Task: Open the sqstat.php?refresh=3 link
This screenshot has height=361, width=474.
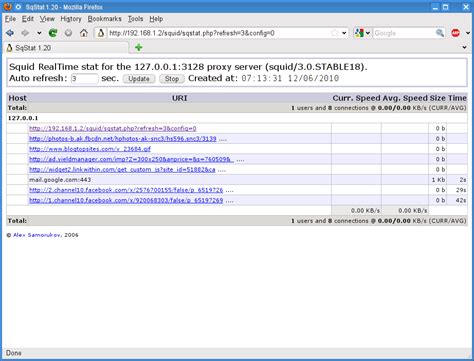Action: (x=113, y=128)
